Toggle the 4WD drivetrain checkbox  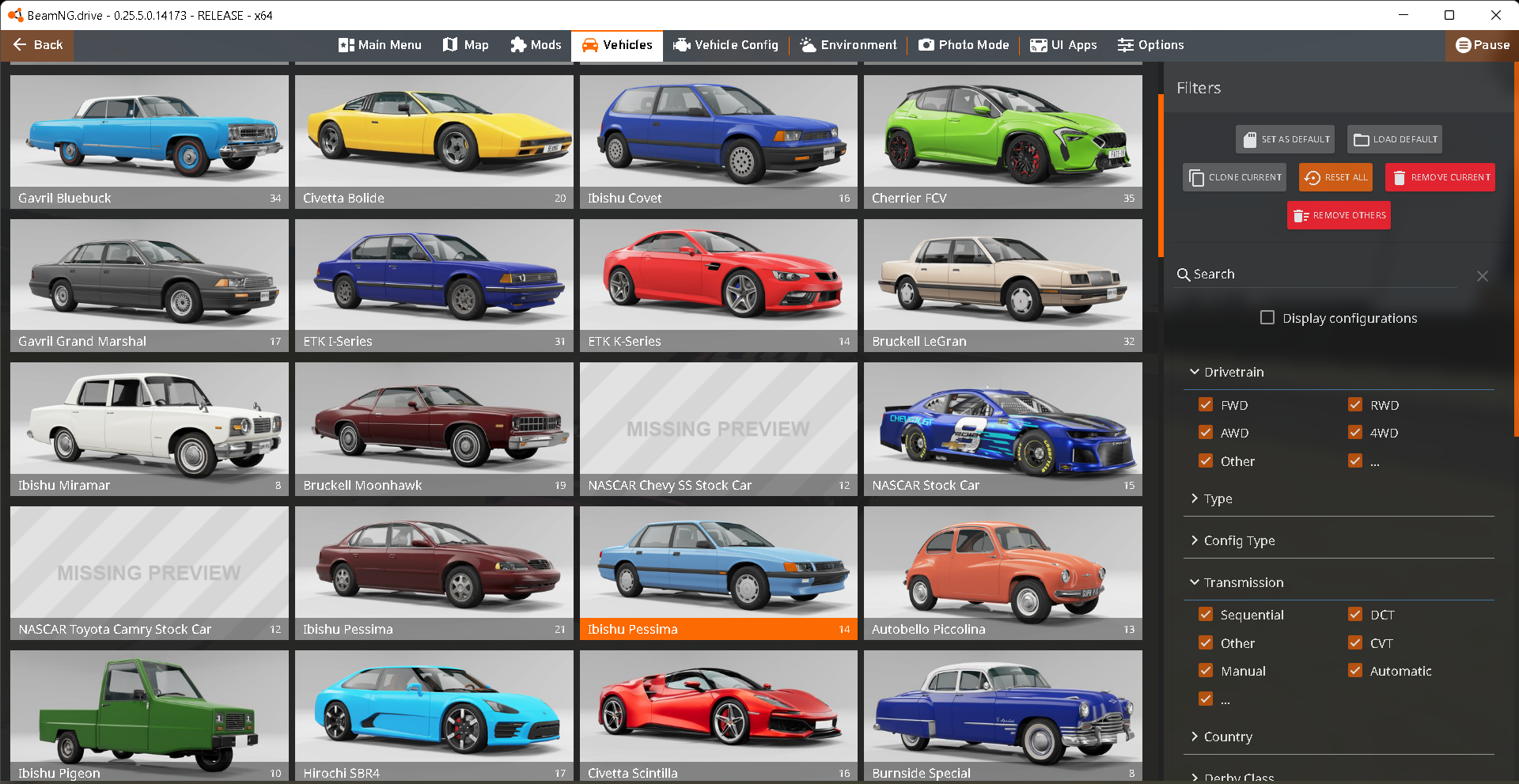pyautogui.click(x=1355, y=432)
